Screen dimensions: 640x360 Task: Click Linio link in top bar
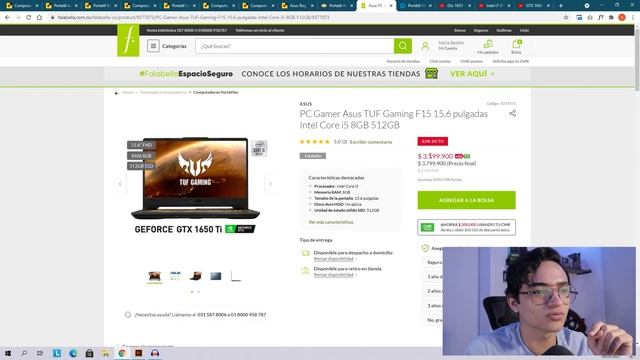524,30
